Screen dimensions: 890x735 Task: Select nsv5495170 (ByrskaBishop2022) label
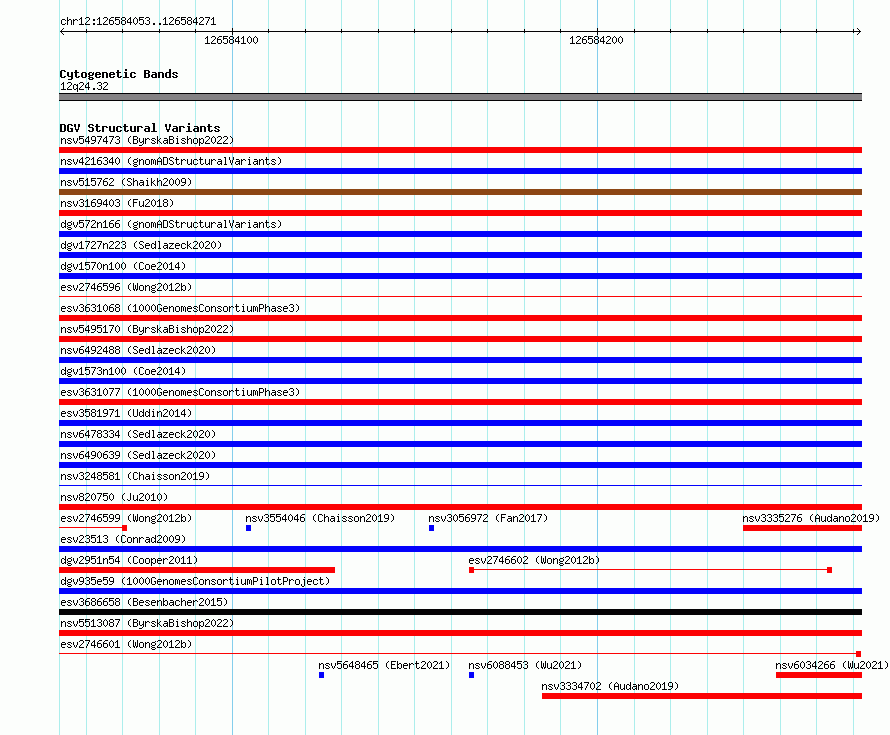point(147,329)
